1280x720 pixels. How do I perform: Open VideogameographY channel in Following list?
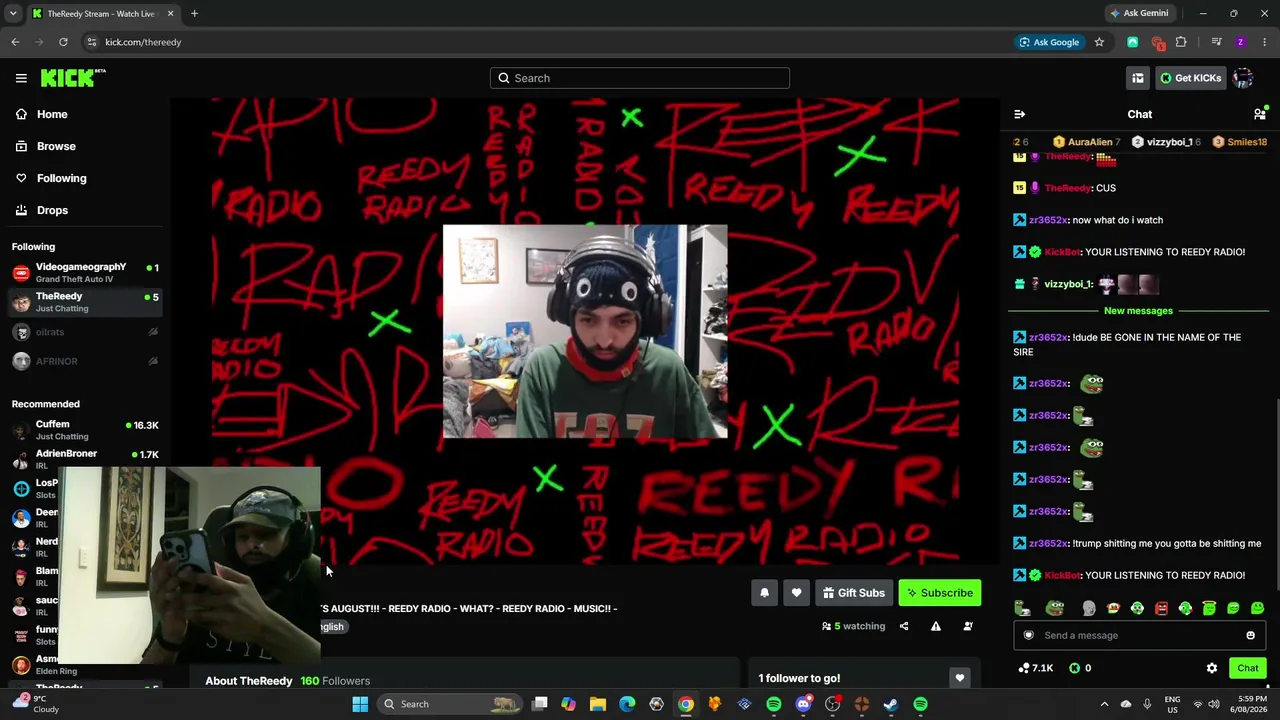(x=85, y=272)
